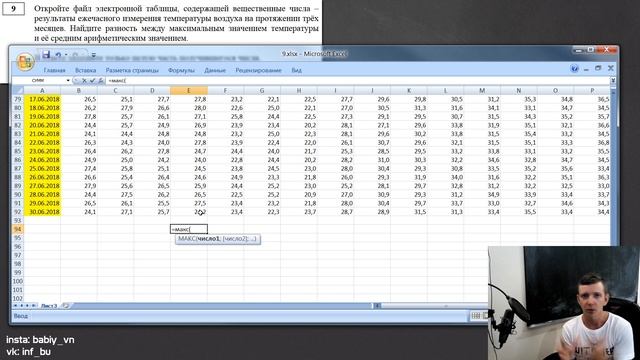Click cell M90 with value 34,9
640x360 pixels.
pyautogui.click(x=482, y=195)
